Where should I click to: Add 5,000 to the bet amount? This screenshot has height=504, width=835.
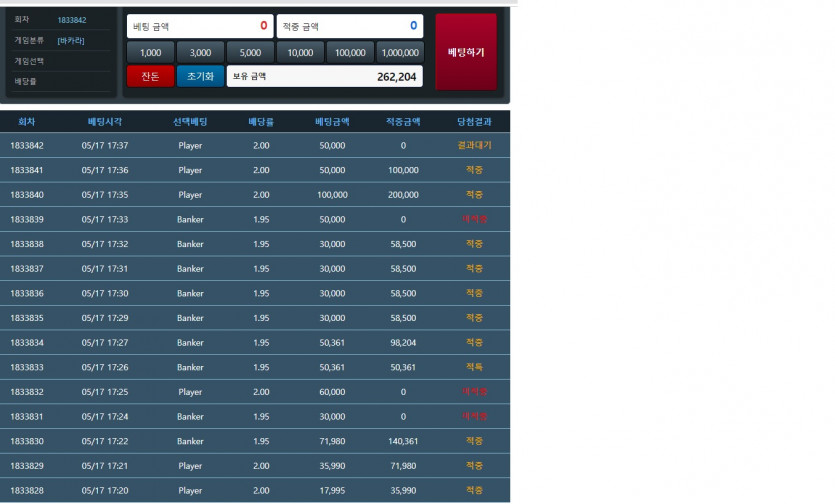[x=250, y=53]
